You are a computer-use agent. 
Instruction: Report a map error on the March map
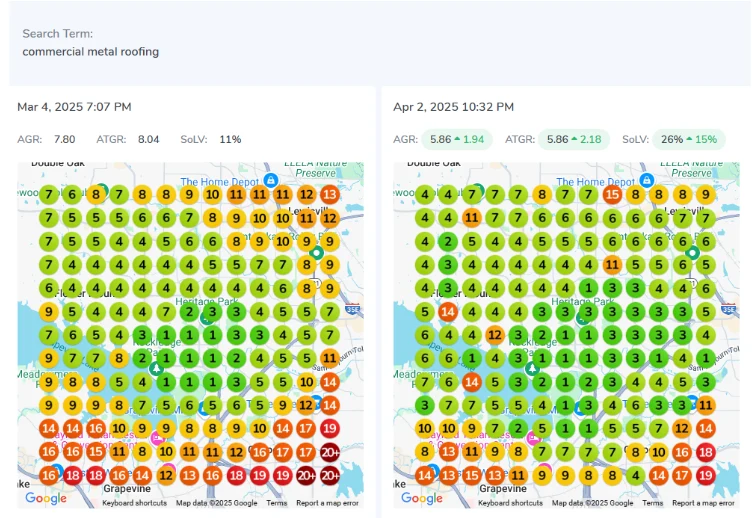coord(326,503)
